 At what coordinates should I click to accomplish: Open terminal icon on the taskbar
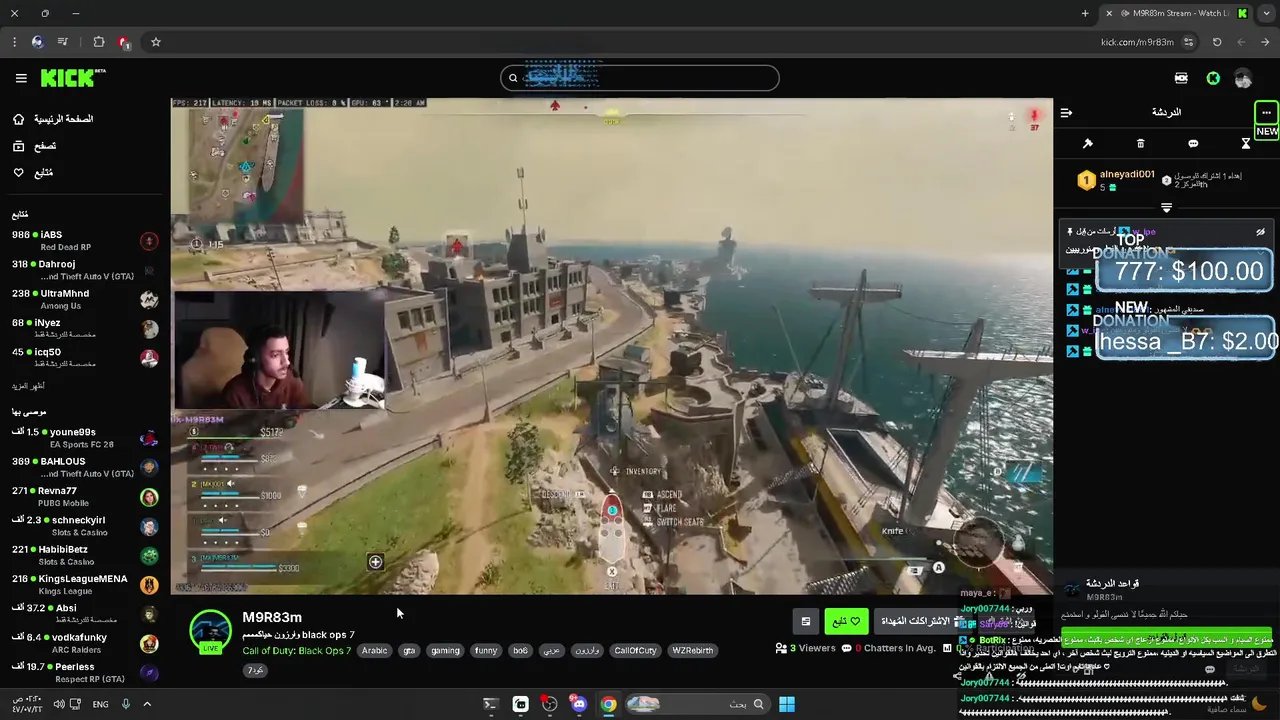pyautogui.click(x=490, y=704)
